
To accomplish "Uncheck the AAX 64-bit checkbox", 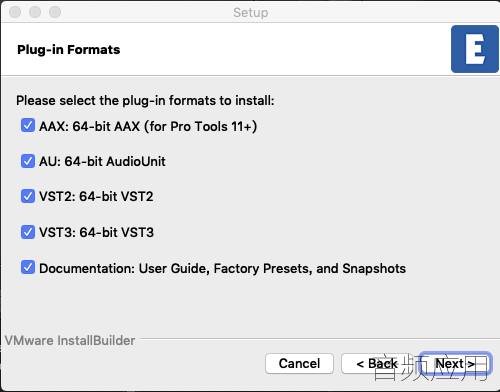I will tap(28, 125).
